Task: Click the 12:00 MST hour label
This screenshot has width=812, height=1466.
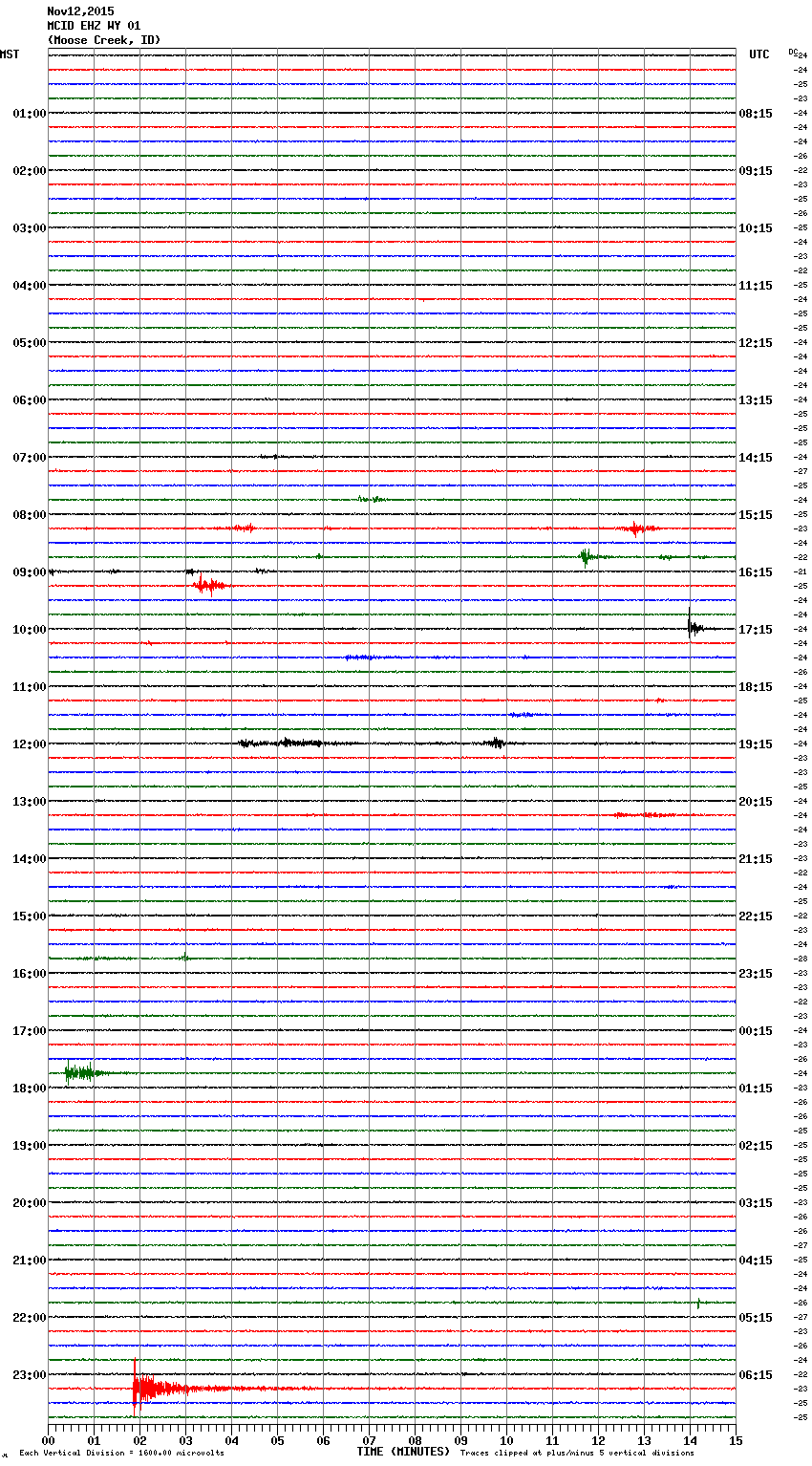Action: pos(29,744)
